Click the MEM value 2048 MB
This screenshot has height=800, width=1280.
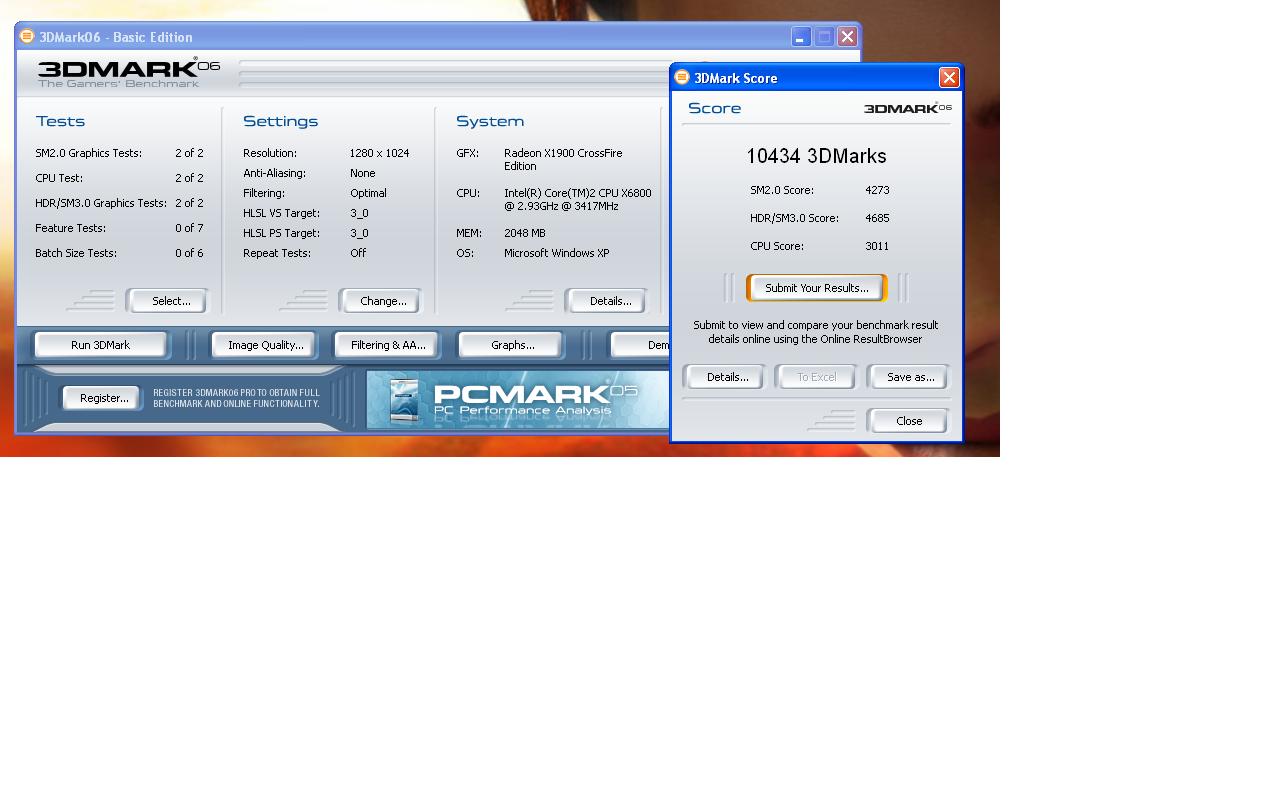524,233
